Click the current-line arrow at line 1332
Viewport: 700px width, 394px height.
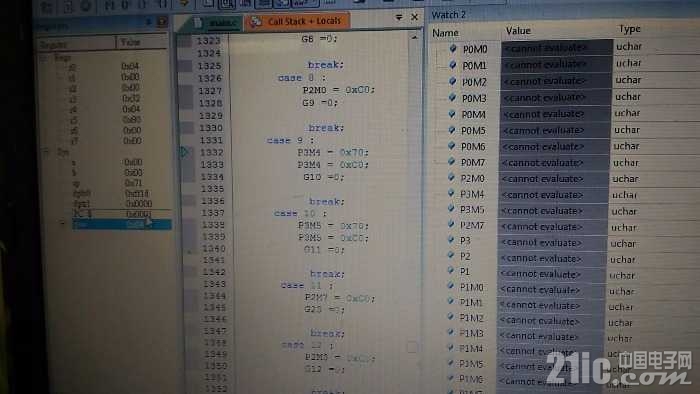[184, 152]
